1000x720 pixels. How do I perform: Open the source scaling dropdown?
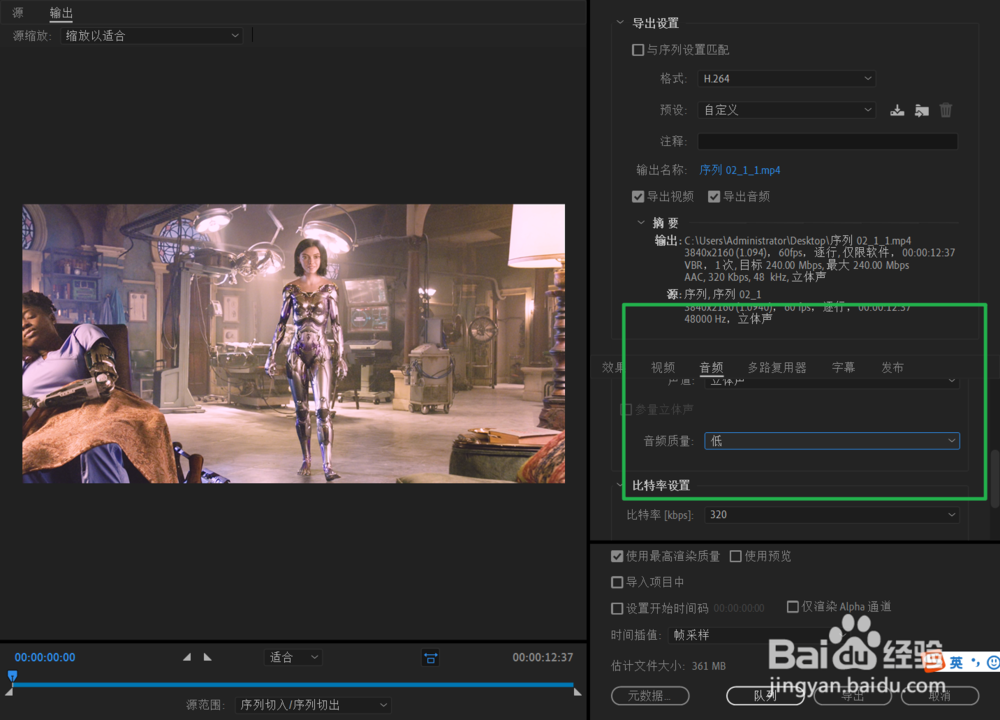(x=152, y=36)
